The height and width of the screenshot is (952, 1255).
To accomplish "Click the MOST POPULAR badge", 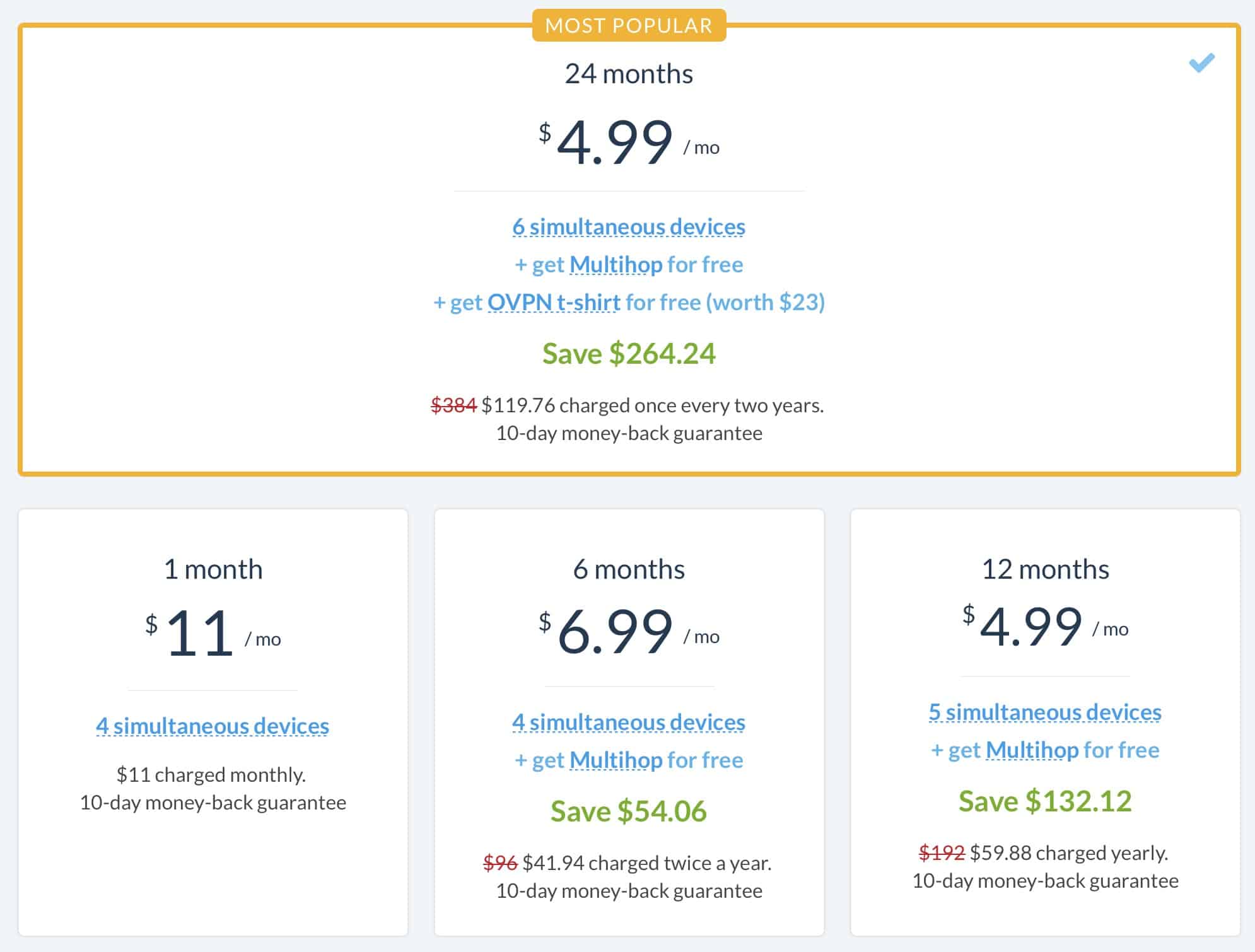I will tap(629, 25).
